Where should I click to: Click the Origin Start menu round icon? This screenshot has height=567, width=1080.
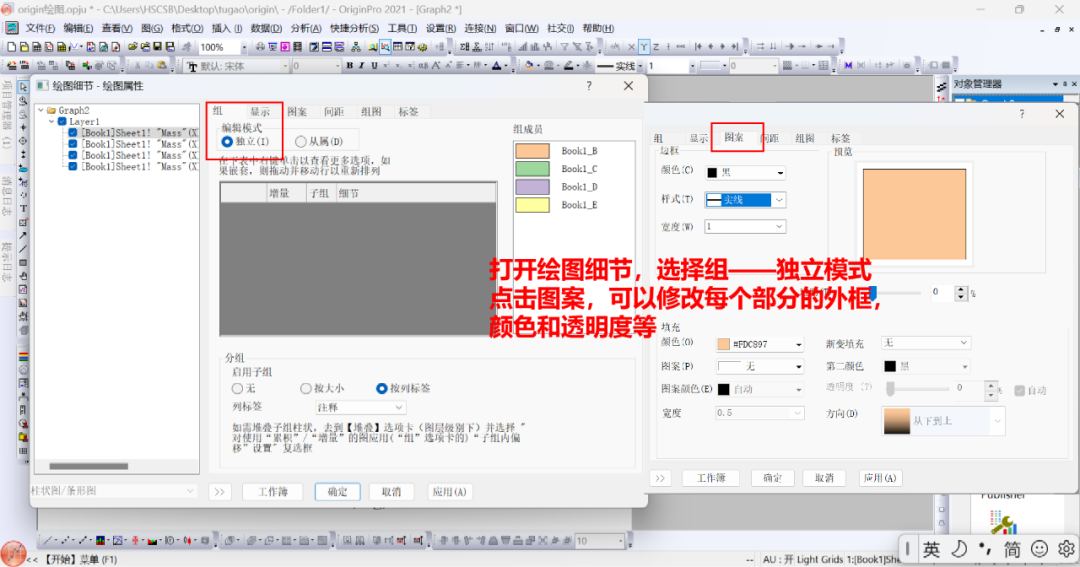point(12,553)
